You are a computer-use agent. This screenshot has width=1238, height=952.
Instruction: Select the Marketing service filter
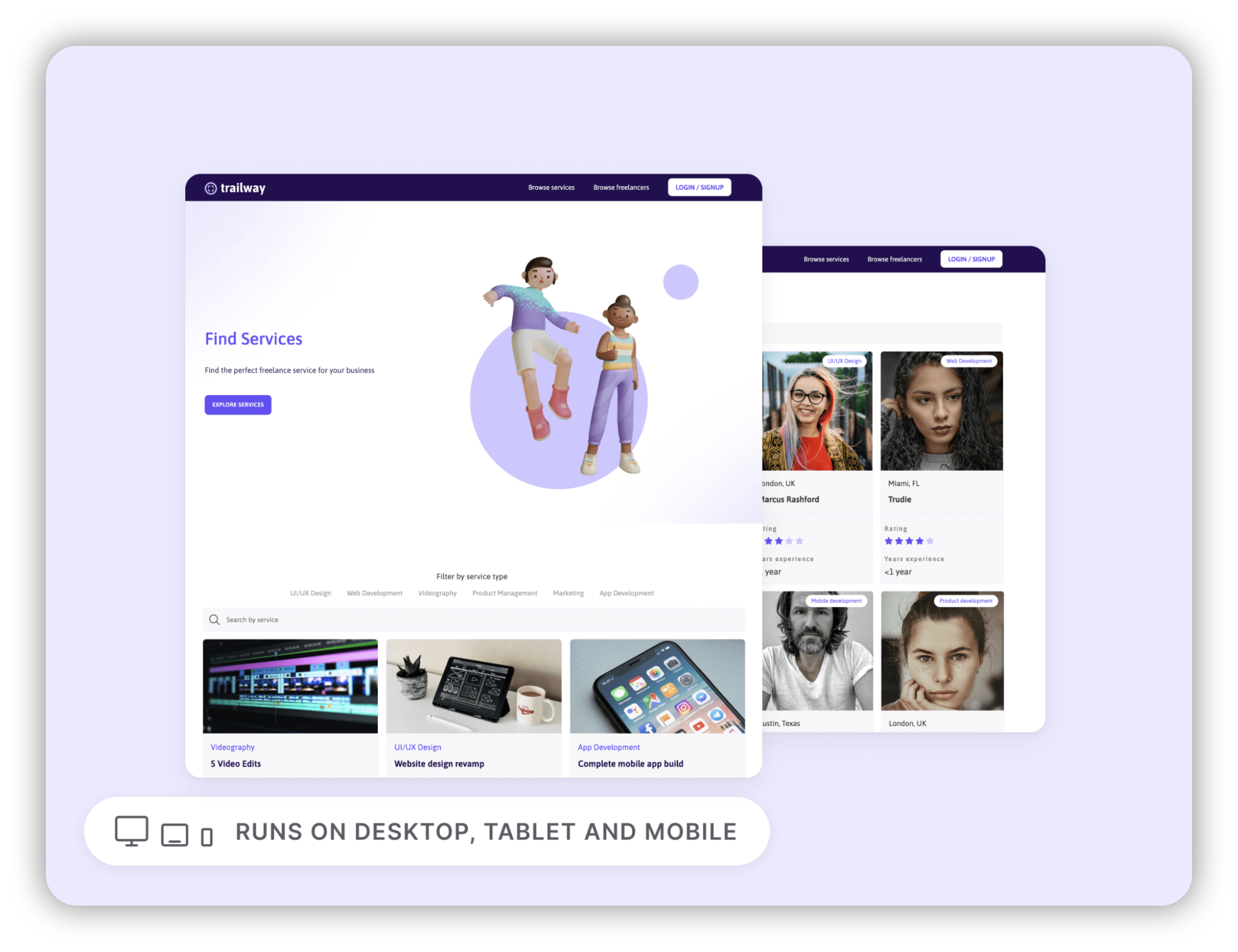click(x=567, y=593)
